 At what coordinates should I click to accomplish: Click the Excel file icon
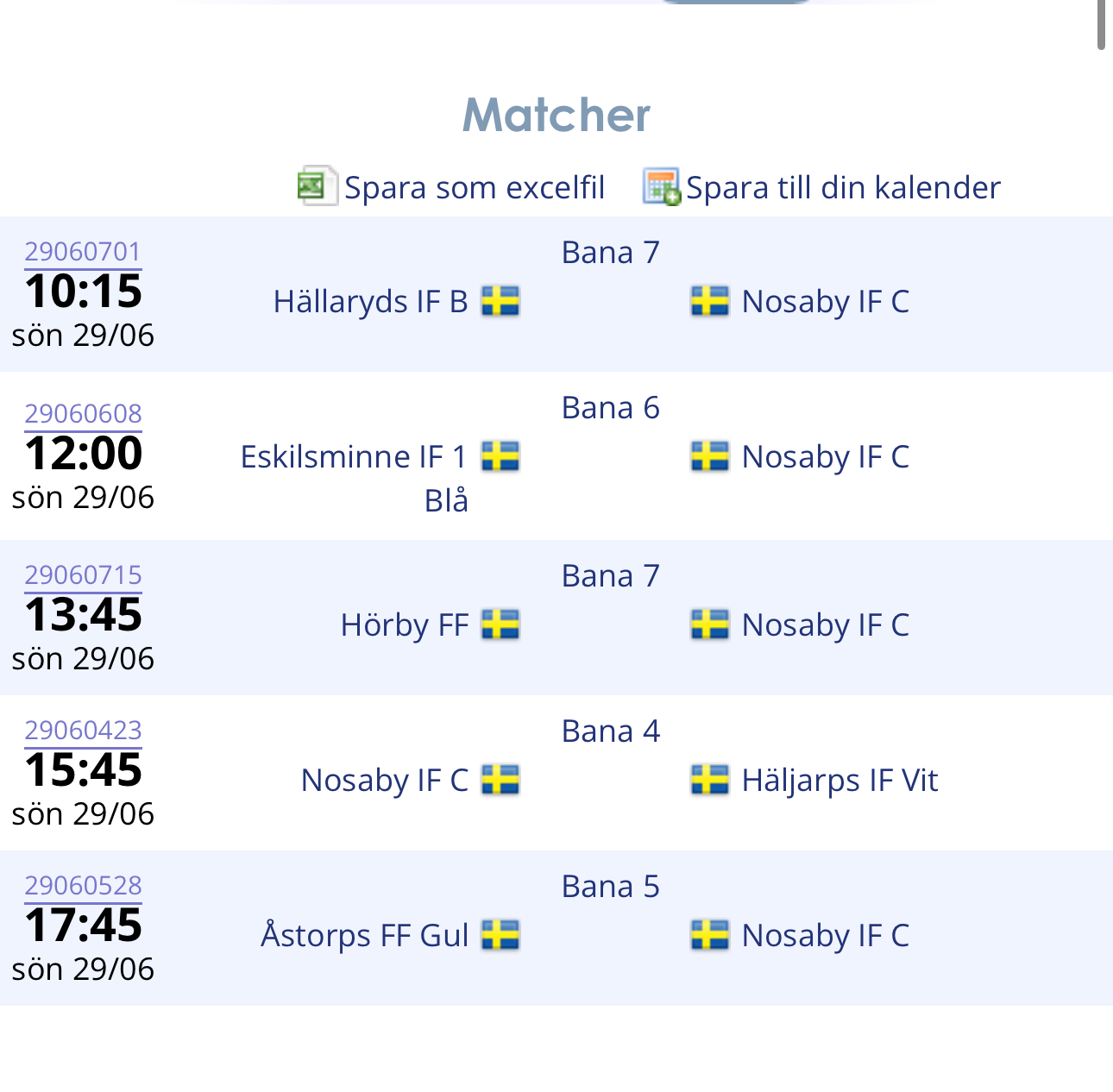point(316,185)
